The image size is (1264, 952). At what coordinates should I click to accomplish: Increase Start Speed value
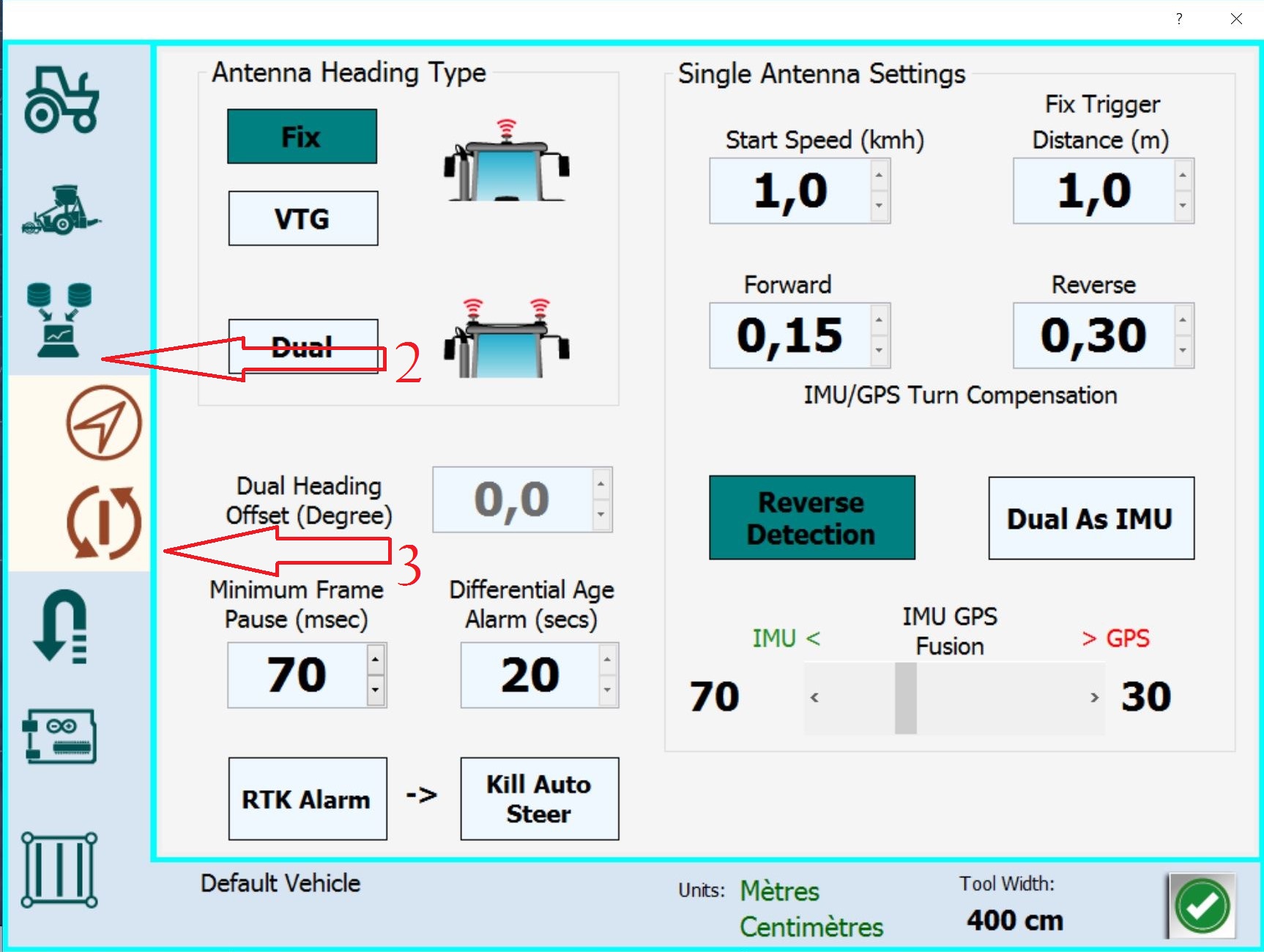point(879,176)
